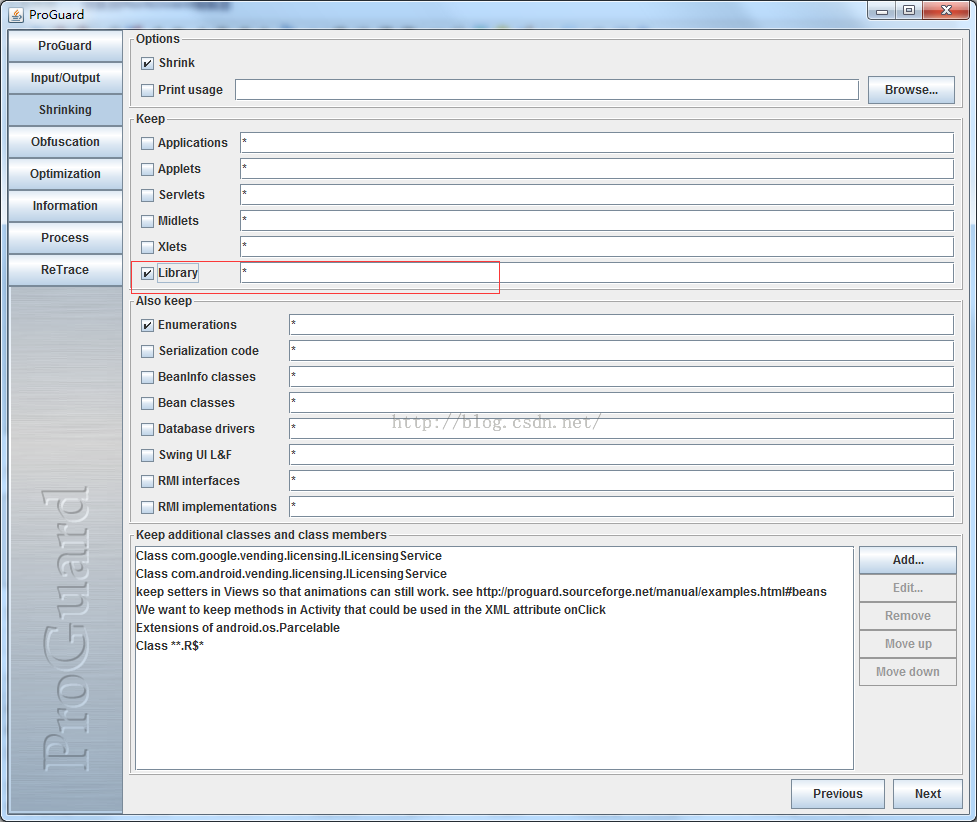Click the Browse... button for print usage
This screenshot has width=977, height=822.
coord(911,90)
